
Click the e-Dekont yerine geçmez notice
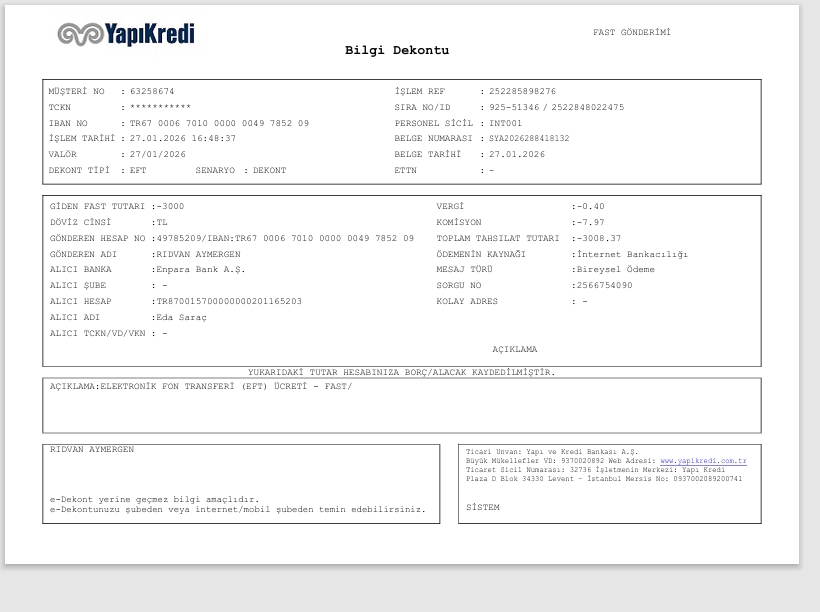click(155, 500)
